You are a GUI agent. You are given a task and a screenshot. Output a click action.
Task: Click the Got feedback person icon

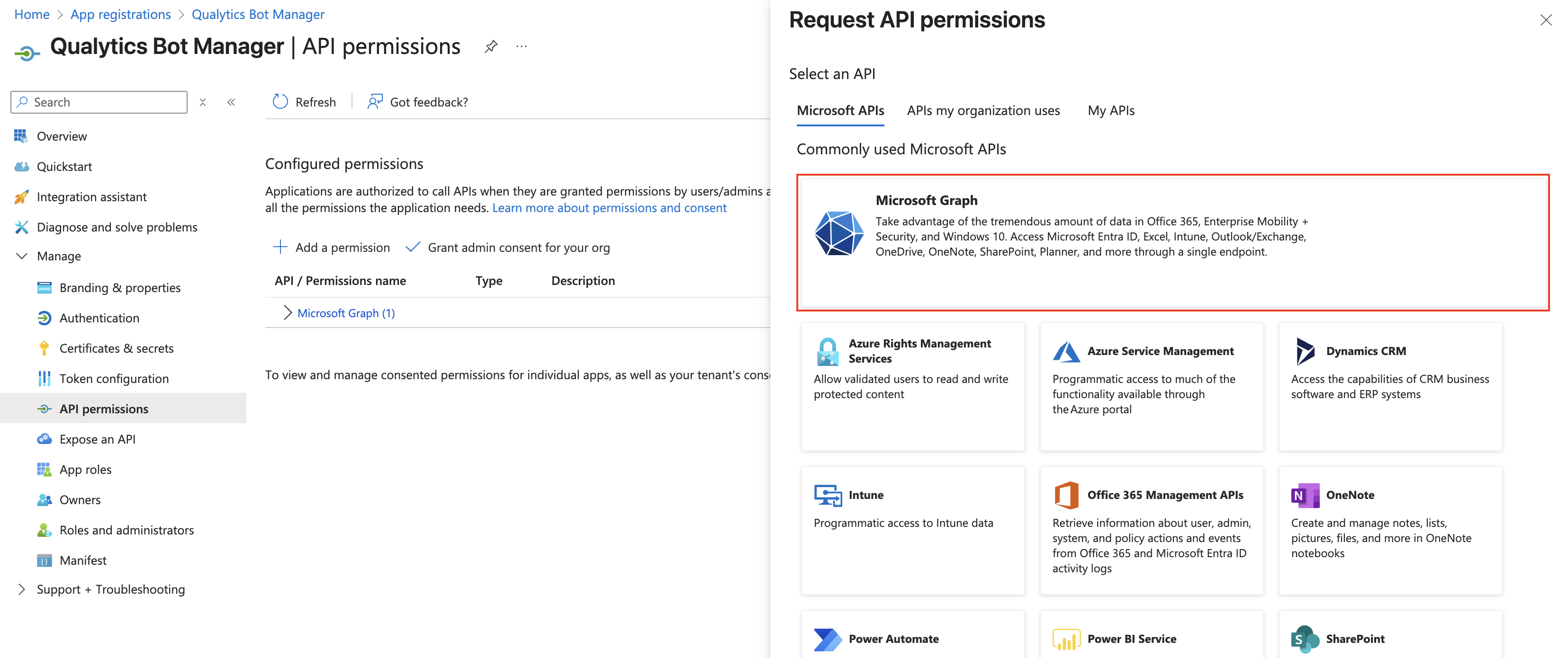pyautogui.click(x=375, y=102)
